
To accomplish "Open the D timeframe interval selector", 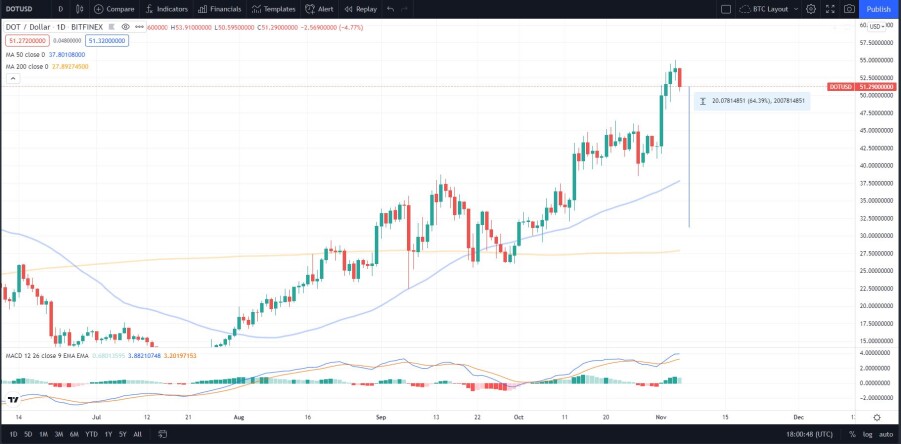I will 60,9.
